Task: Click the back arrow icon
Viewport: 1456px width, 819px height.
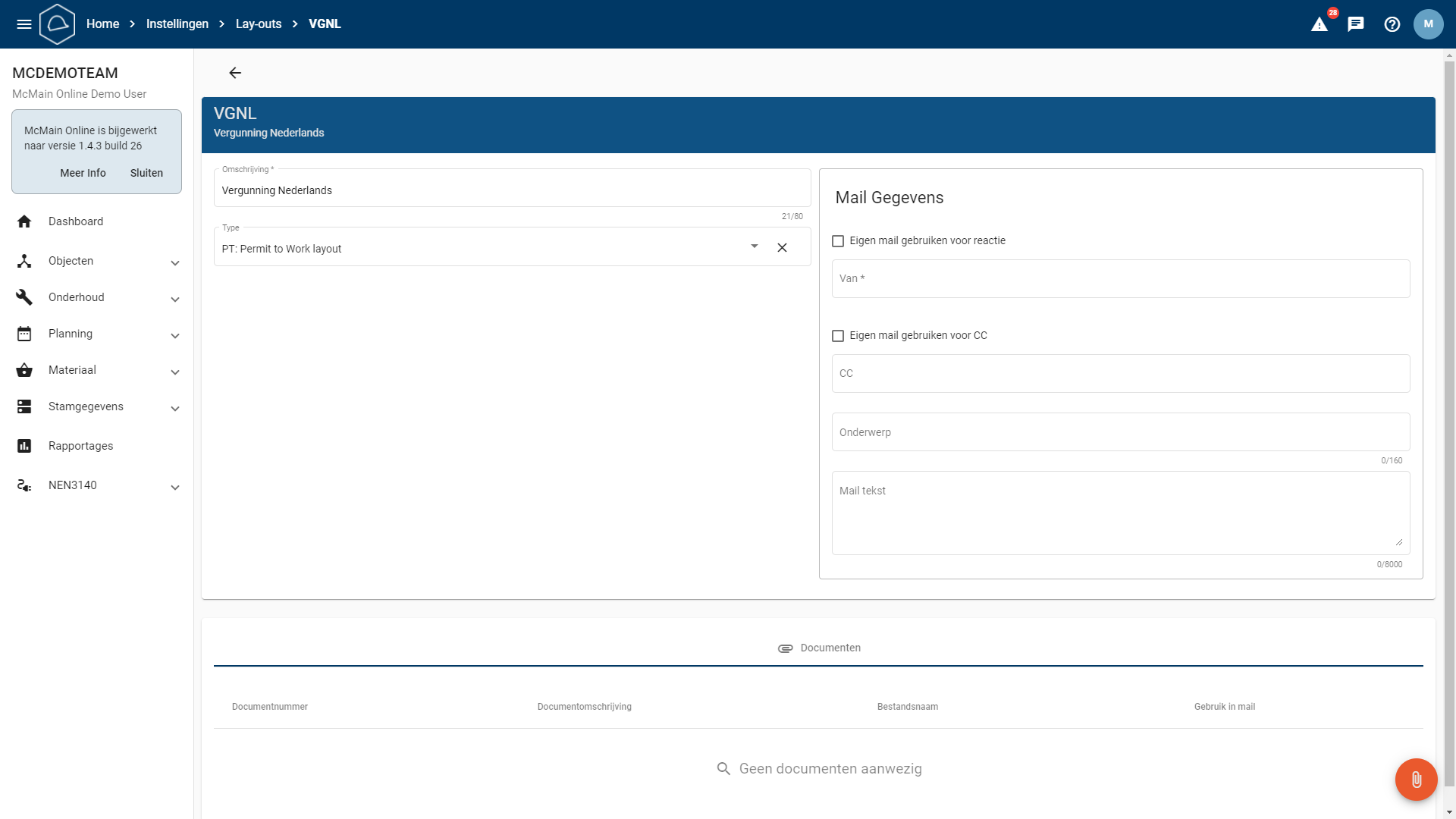Action: (x=235, y=73)
